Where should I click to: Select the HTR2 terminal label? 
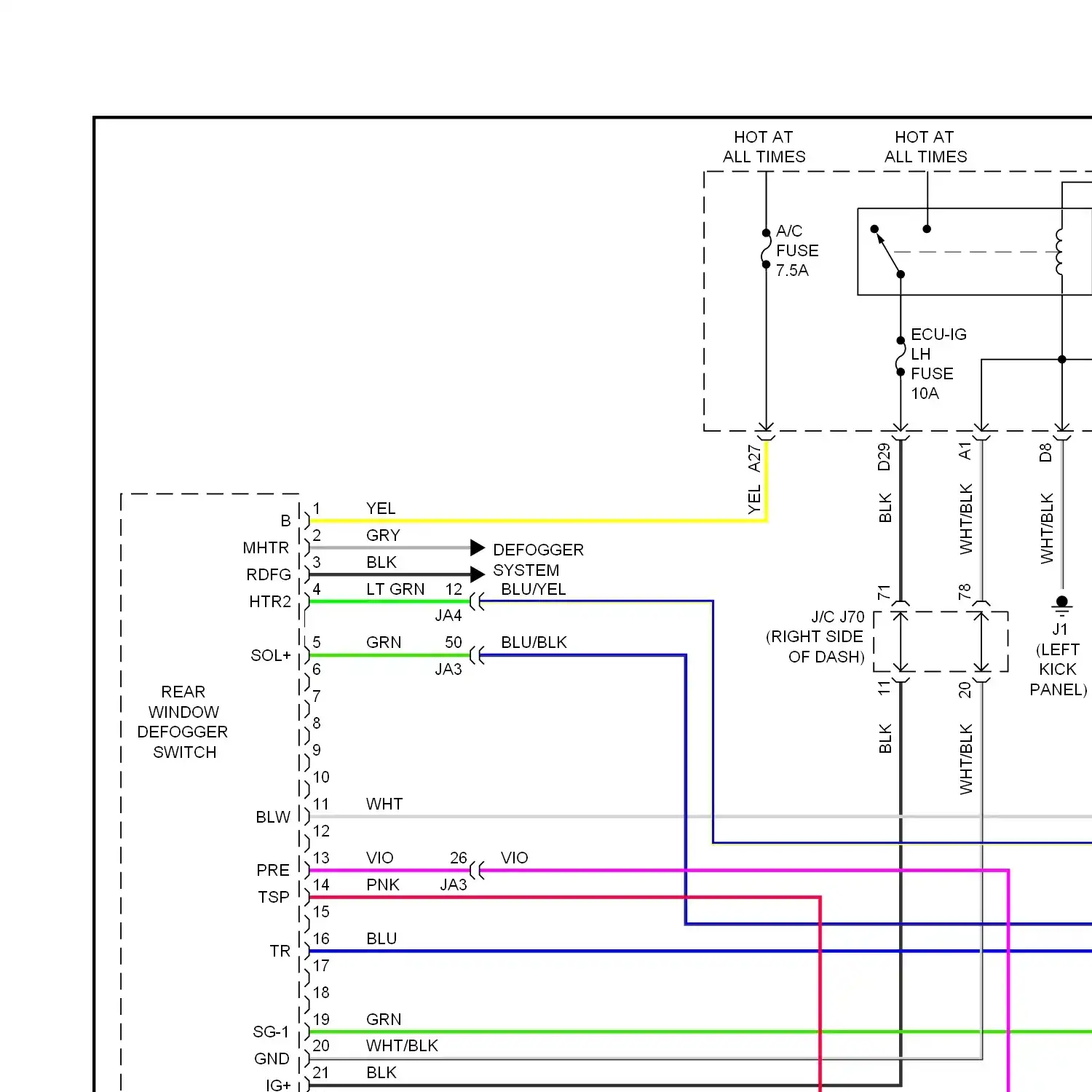pos(270,601)
